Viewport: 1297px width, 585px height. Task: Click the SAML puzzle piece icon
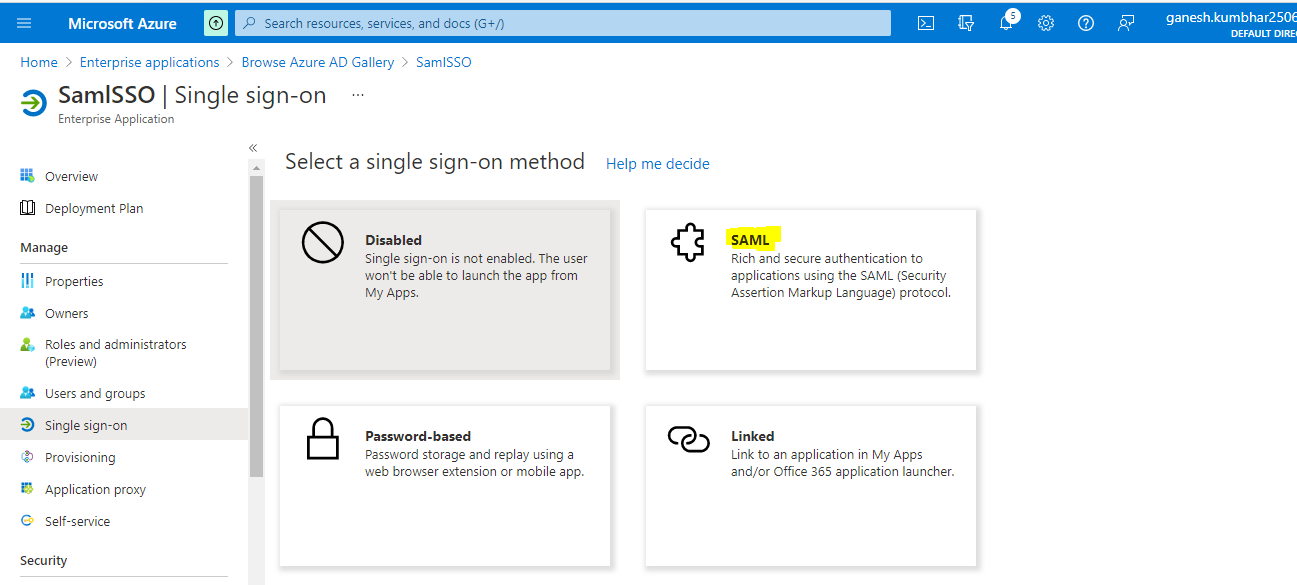(688, 243)
